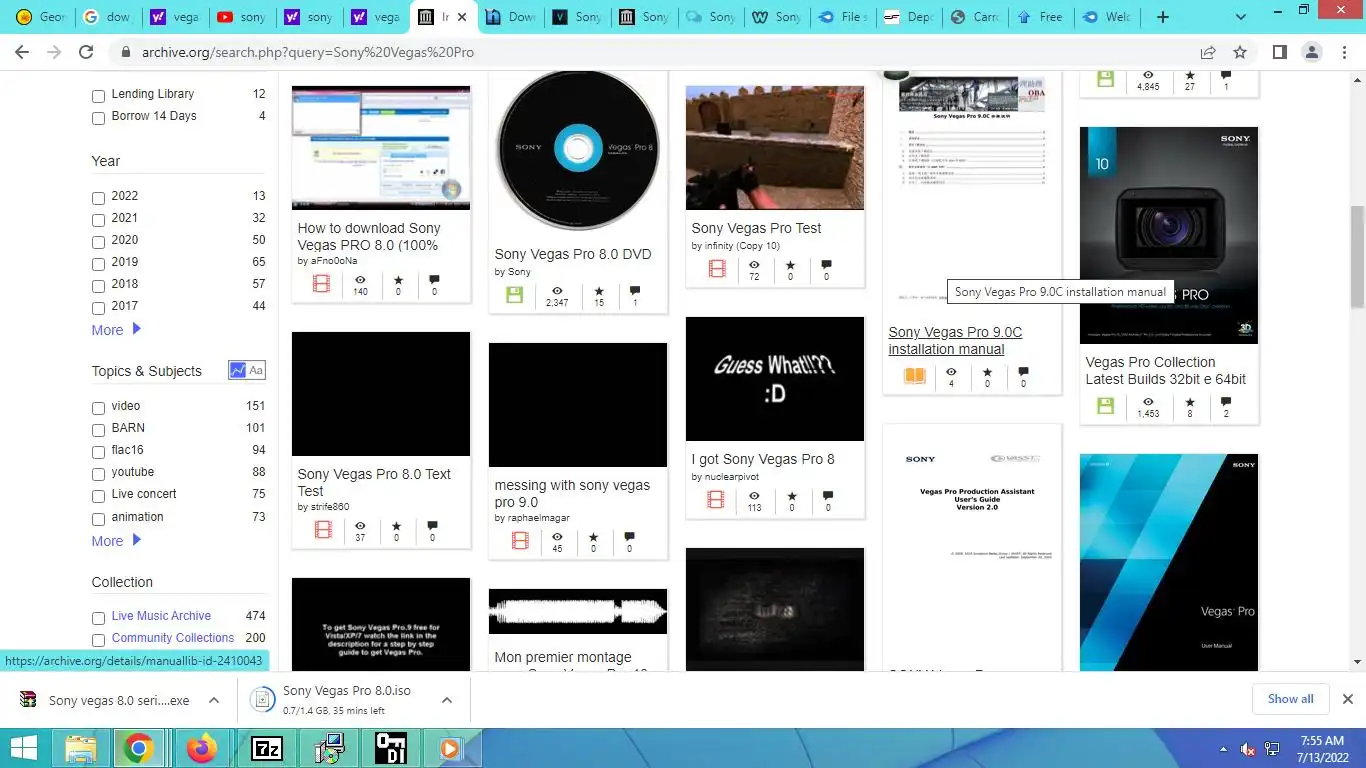Open Firefox from the taskbar
The height and width of the screenshot is (768, 1366).
click(201, 748)
